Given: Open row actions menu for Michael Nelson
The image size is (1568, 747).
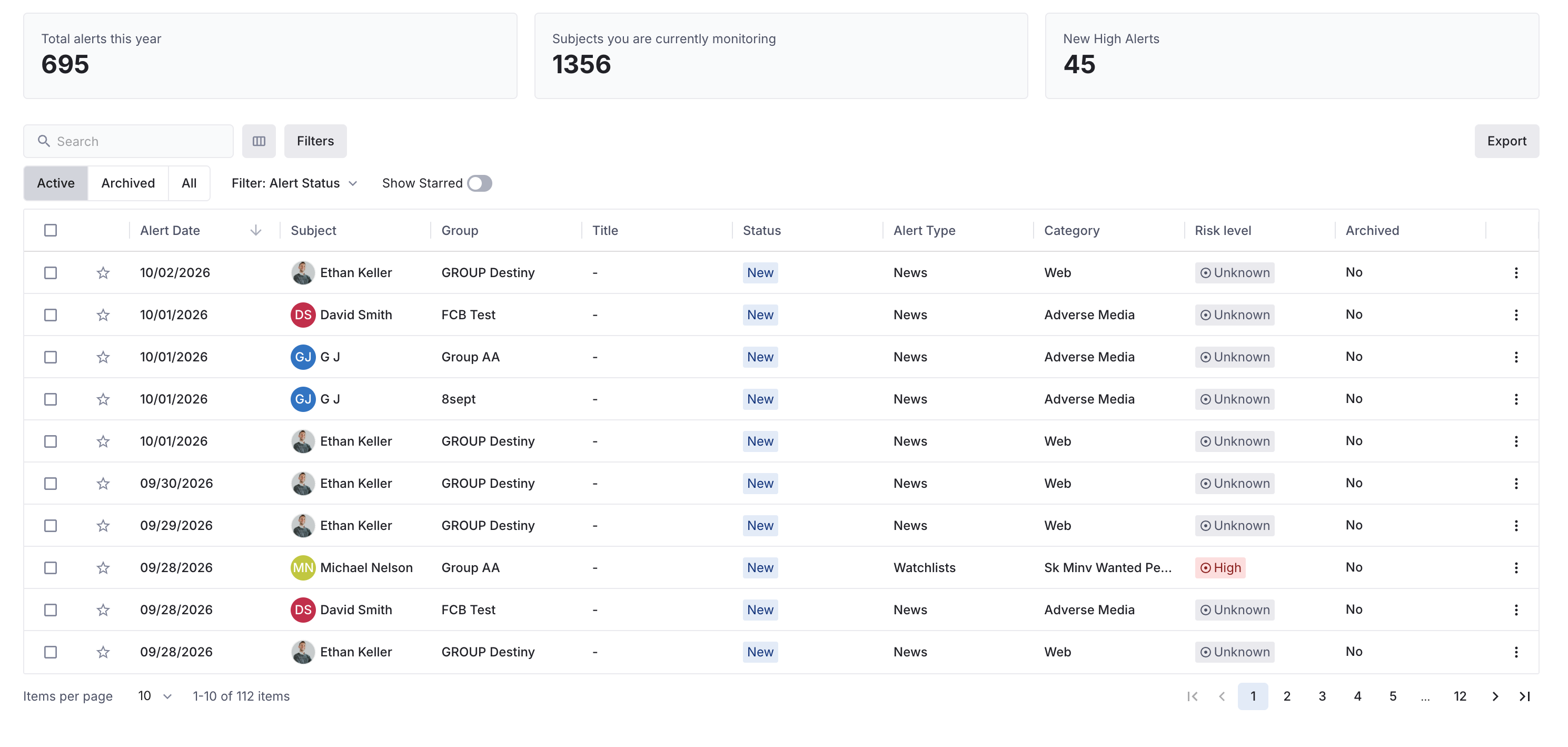Looking at the screenshot, I should pos(1516,567).
